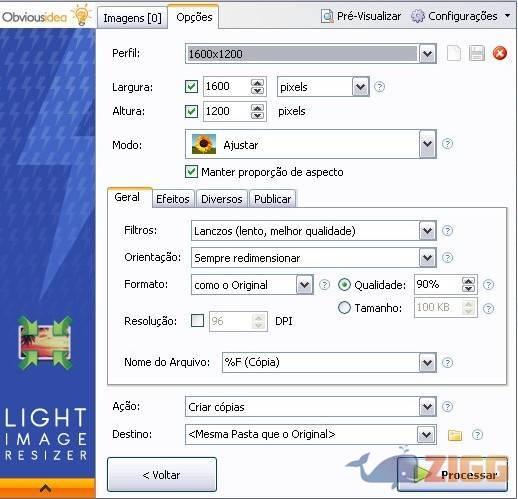The height and width of the screenshot is (499, 518).
Task: Toggle the Largura checkbox
Action: [x=191, y=87]
